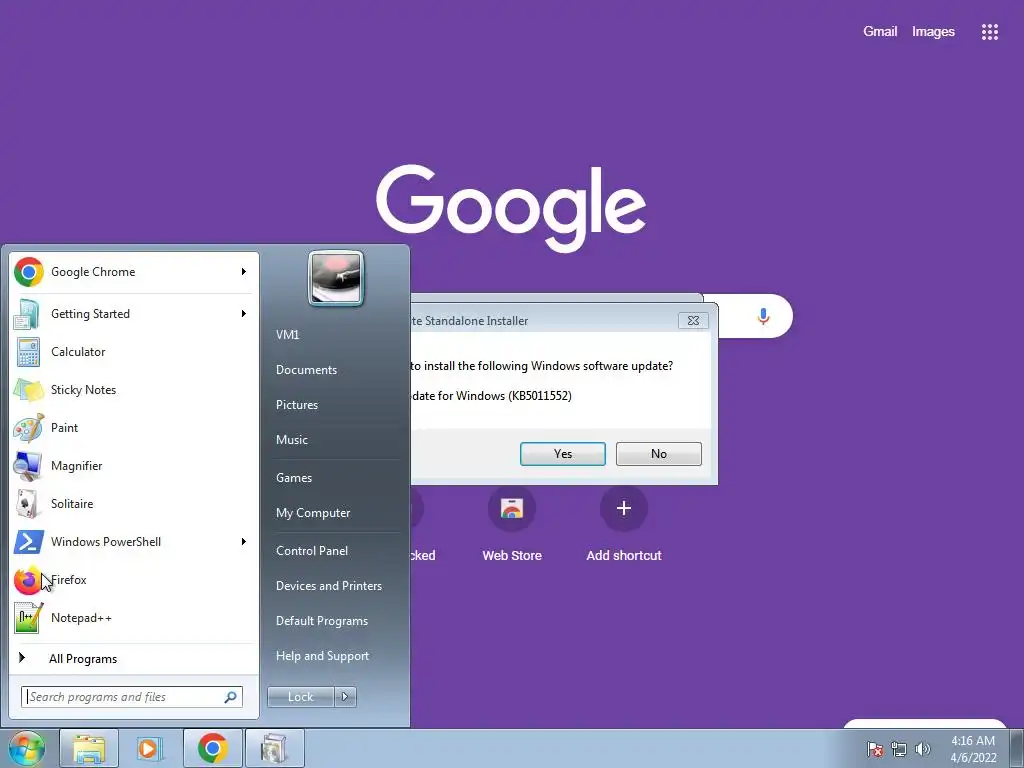
Task: Open Devices and Printers
Action: [328, 586]
